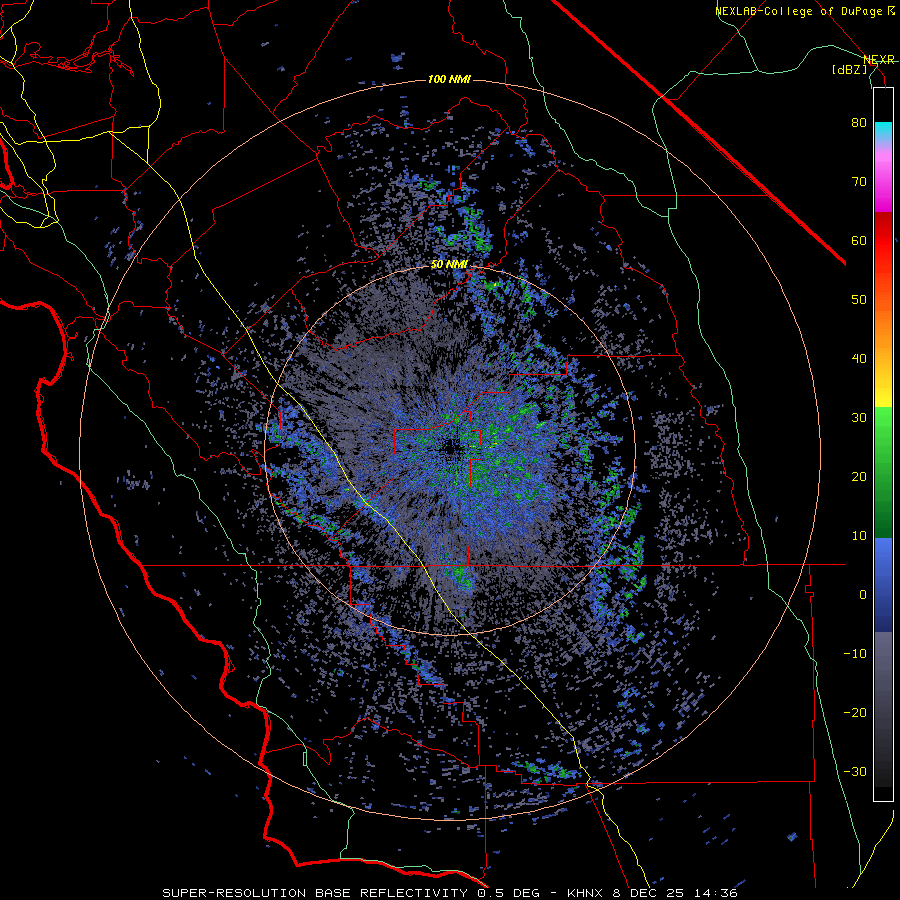Click the '50 NMI' range ring label

tap(449, 265)
